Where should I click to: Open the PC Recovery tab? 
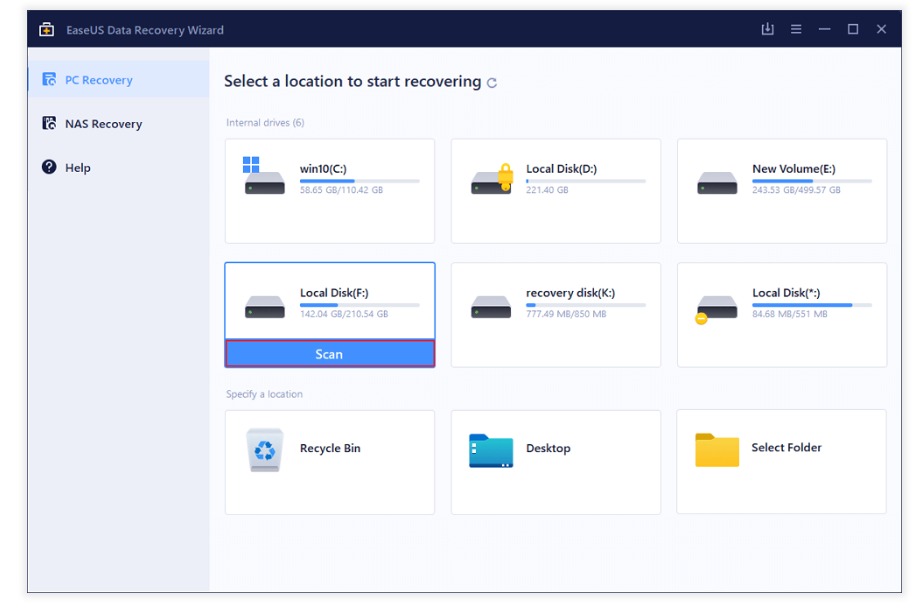(98, 80)
